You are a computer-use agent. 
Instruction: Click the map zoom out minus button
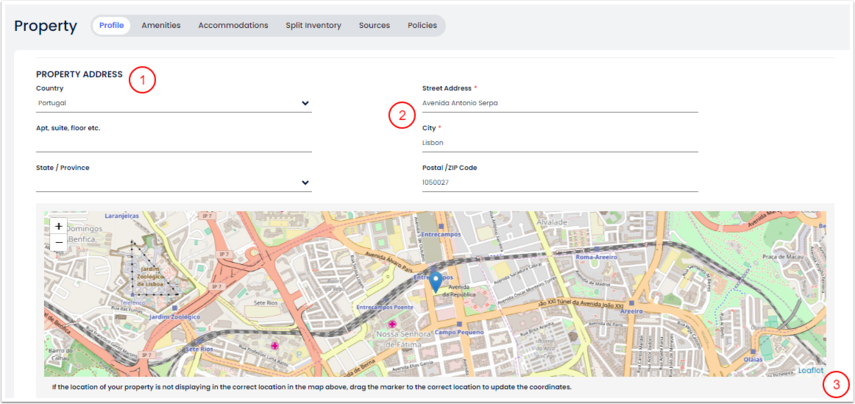coord(59,242)
